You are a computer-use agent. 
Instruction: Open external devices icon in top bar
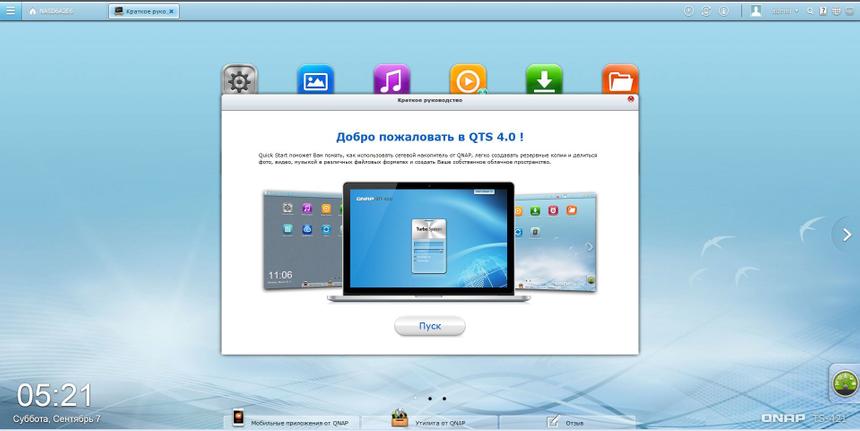pos(706,11)
